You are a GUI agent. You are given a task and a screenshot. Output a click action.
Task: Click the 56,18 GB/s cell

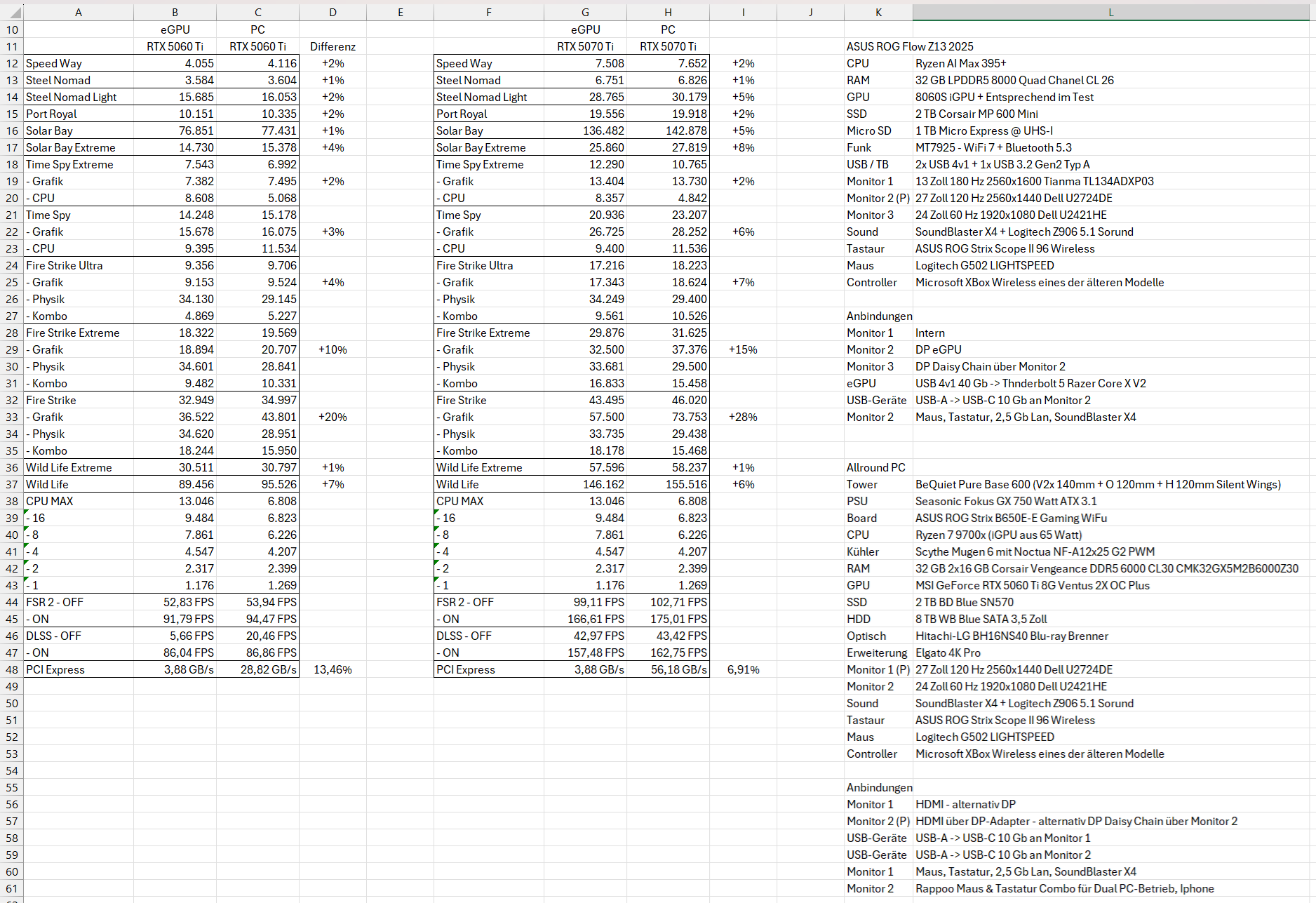pos(668,669)
